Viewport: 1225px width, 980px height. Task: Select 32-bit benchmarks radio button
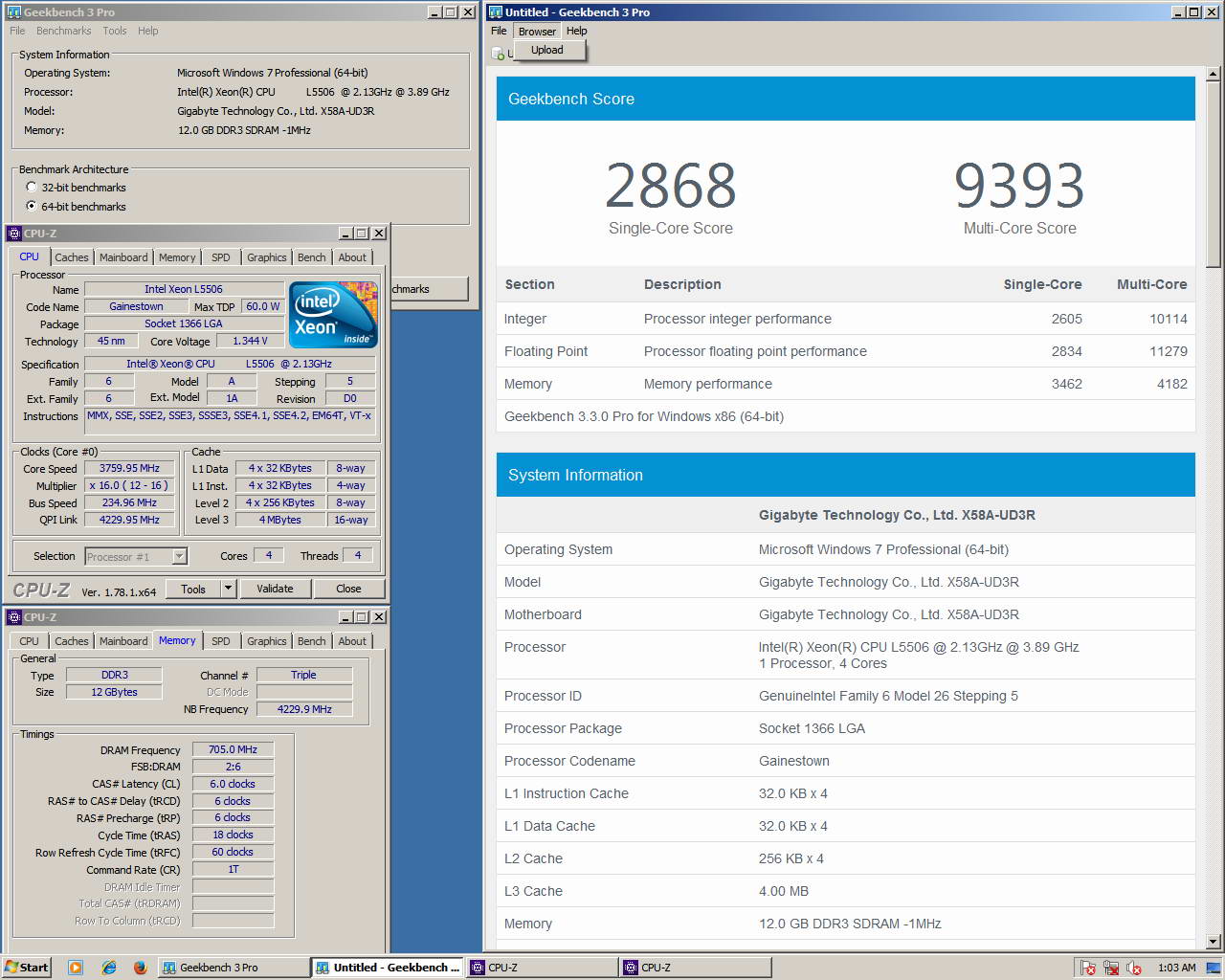click(32, 187)
